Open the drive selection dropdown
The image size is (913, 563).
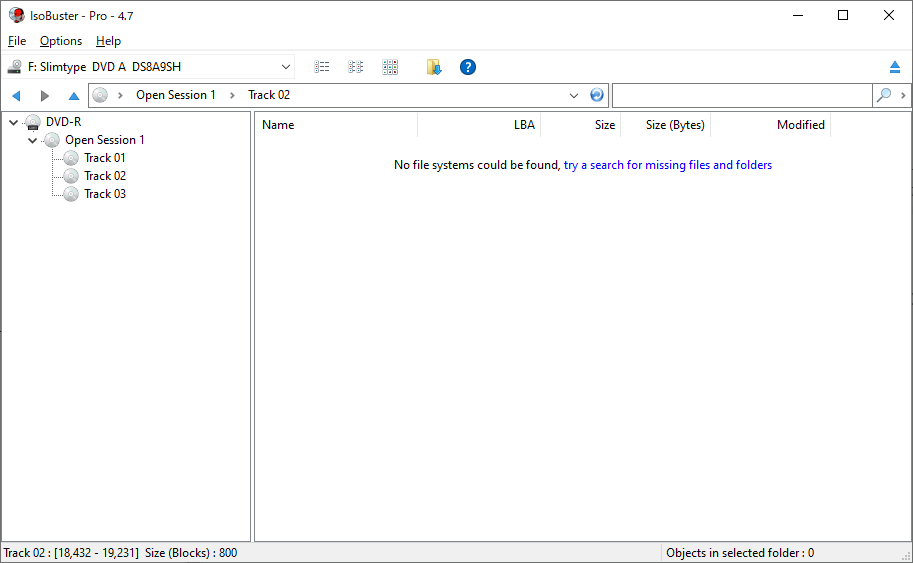tap(285, 67)
